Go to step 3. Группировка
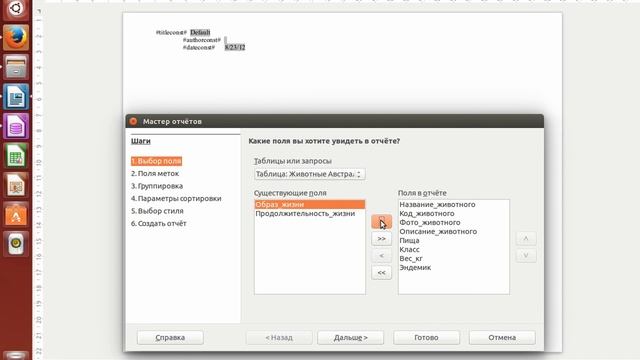The height and width of the screenshot is (360, 640). click(157, 186)
